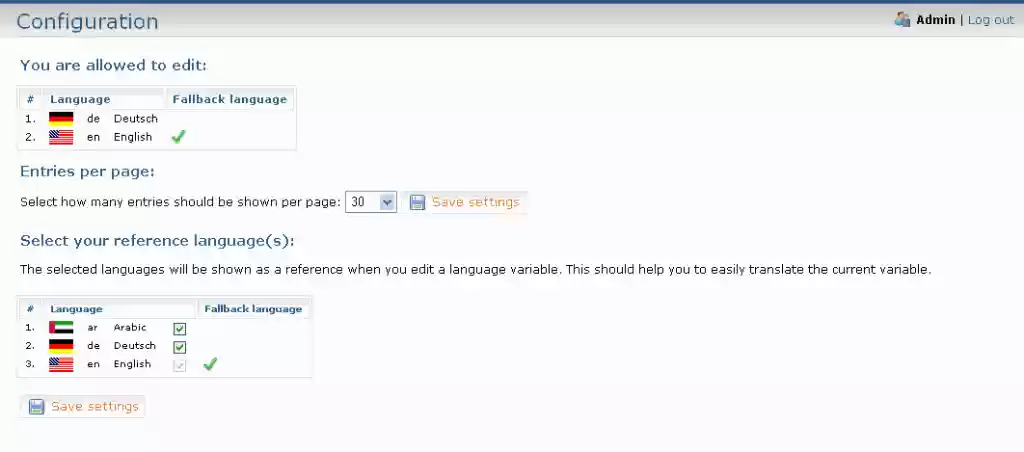Viewport: 1024px width, 452px height.
Task: Click Save settings below the reference languages table
Action: [84, 407]
